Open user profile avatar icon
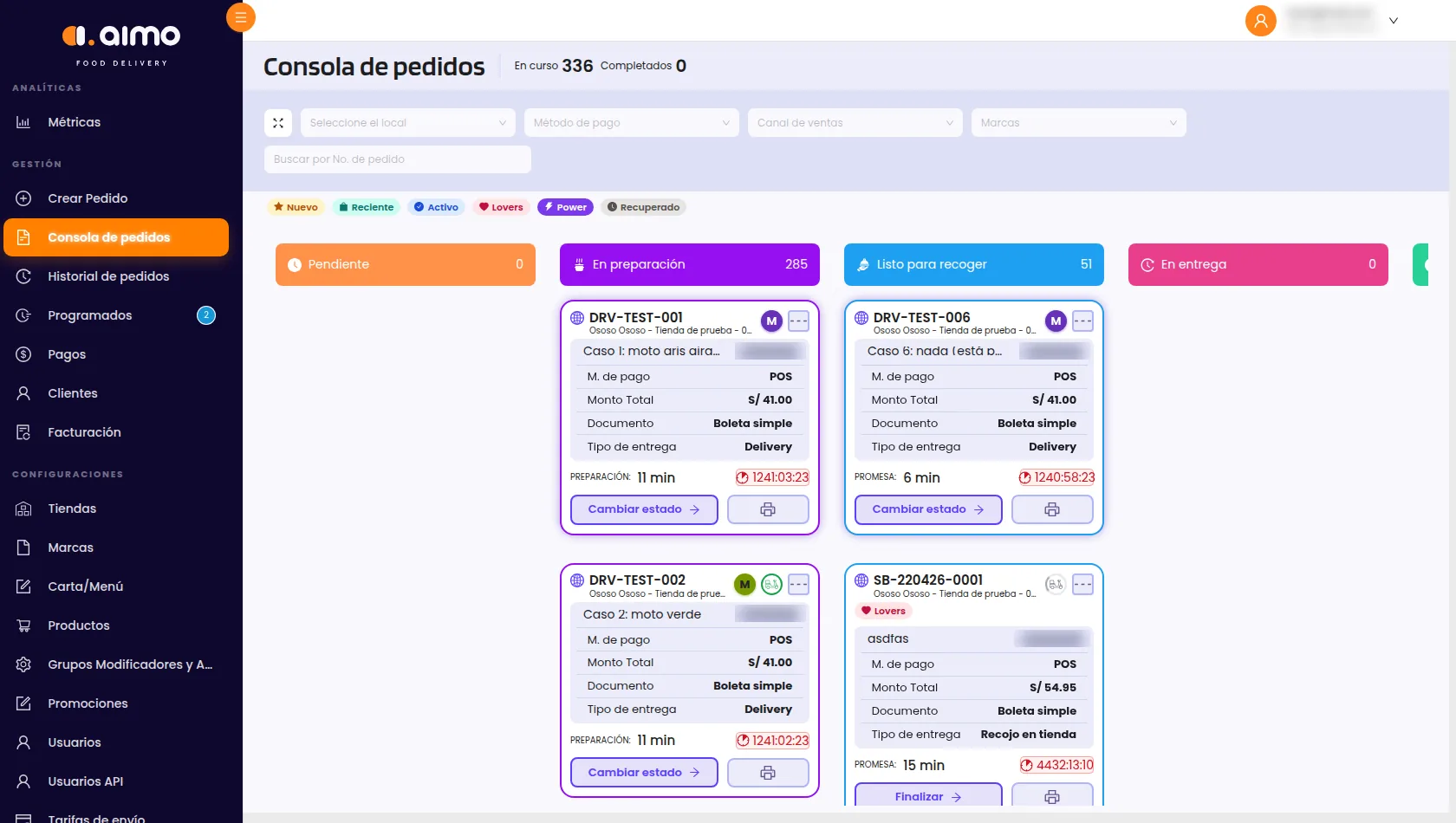The image size is (1456, 823). [1261, 20]
